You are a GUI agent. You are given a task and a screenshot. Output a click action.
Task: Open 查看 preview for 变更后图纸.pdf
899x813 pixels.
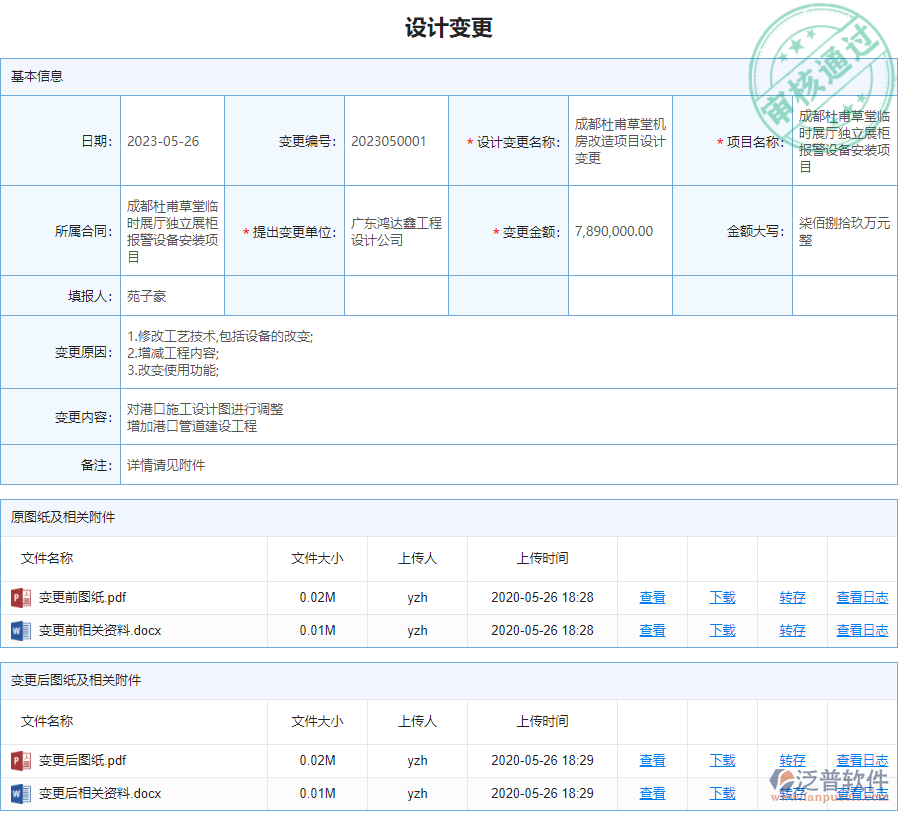point(652,760)
